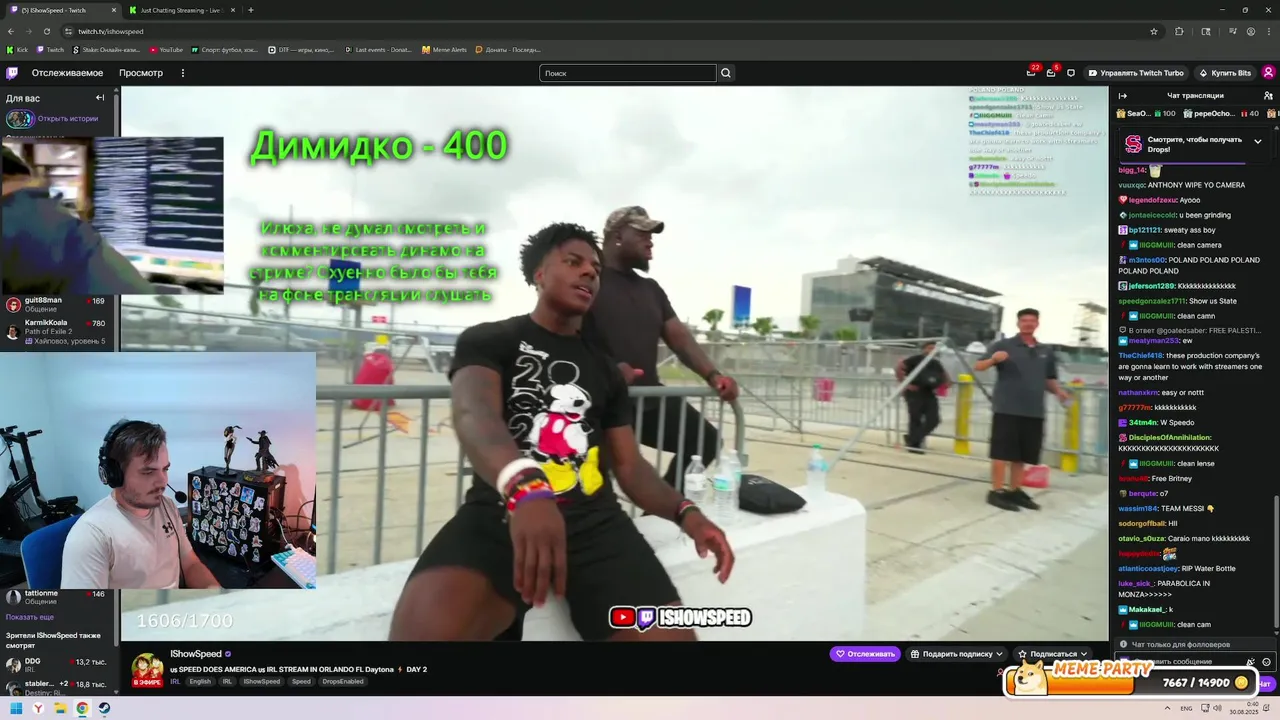This screenshot has width=1280, height=720.
Task: Open the Twitch bookmark in bookmarks bar
Action: coord(50,49)
